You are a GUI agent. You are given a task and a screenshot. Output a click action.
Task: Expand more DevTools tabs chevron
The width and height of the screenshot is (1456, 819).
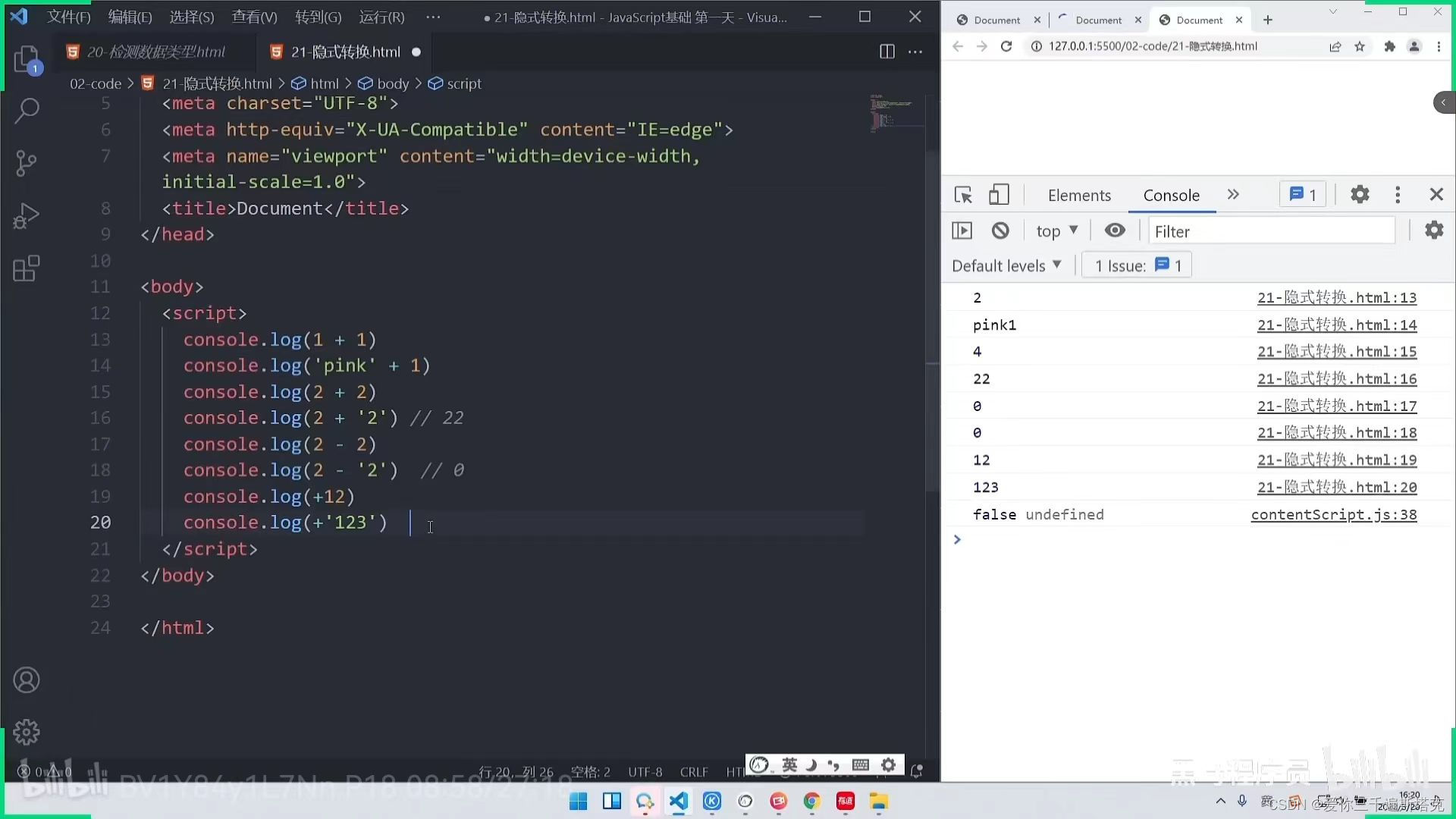[x=1233, y=195]
